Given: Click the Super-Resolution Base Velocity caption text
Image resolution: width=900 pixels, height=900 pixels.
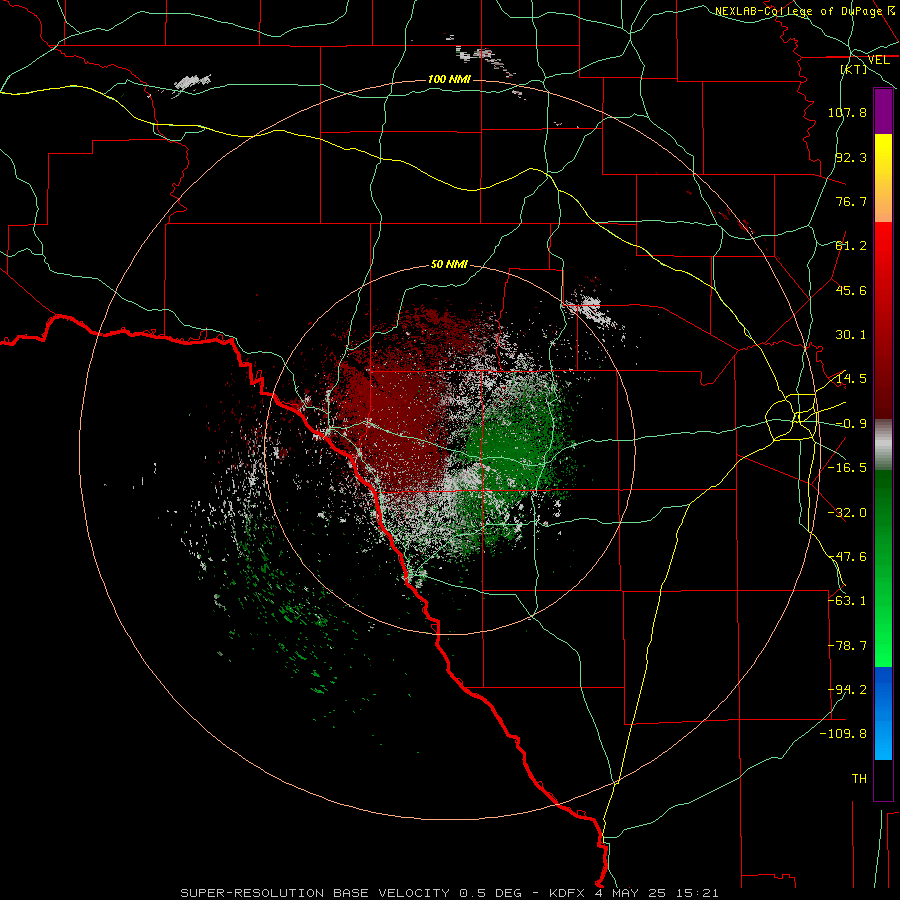Looking at the screenshot, I should 449,893.
